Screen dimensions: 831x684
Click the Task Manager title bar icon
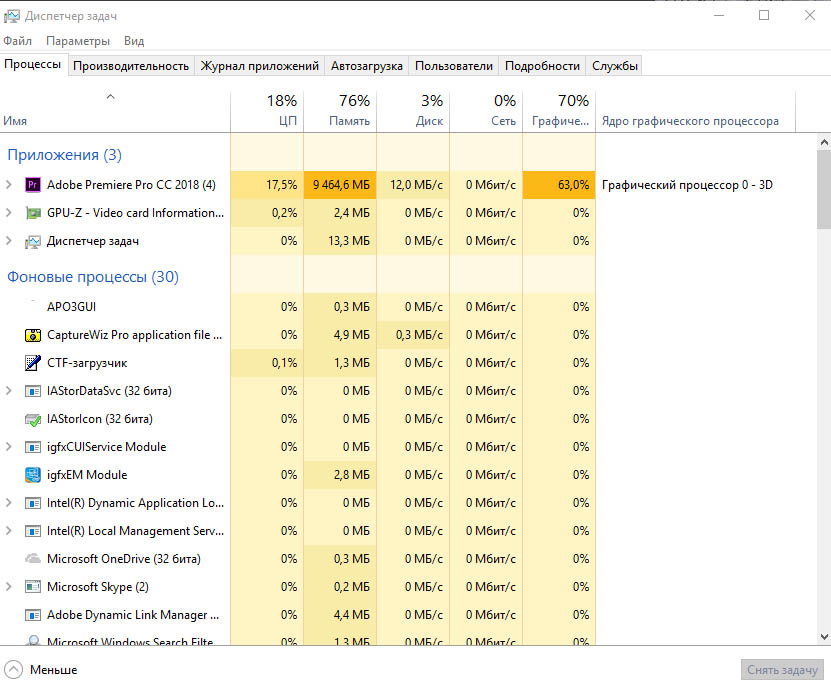12,16
